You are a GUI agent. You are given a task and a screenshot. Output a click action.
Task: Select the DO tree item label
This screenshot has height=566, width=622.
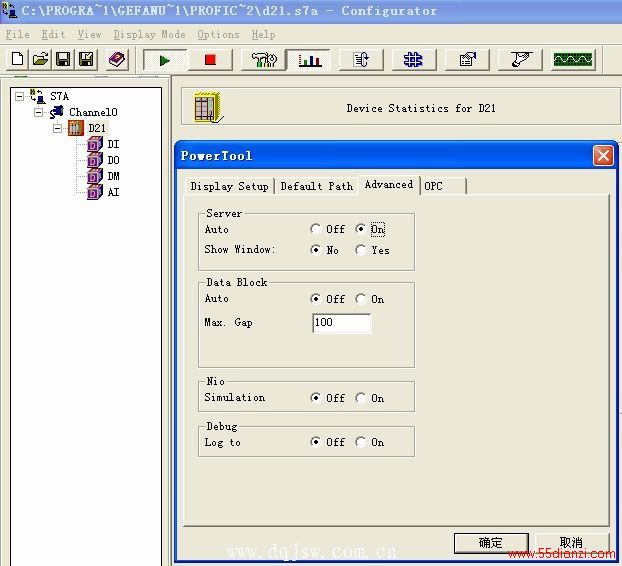(113, 160)
